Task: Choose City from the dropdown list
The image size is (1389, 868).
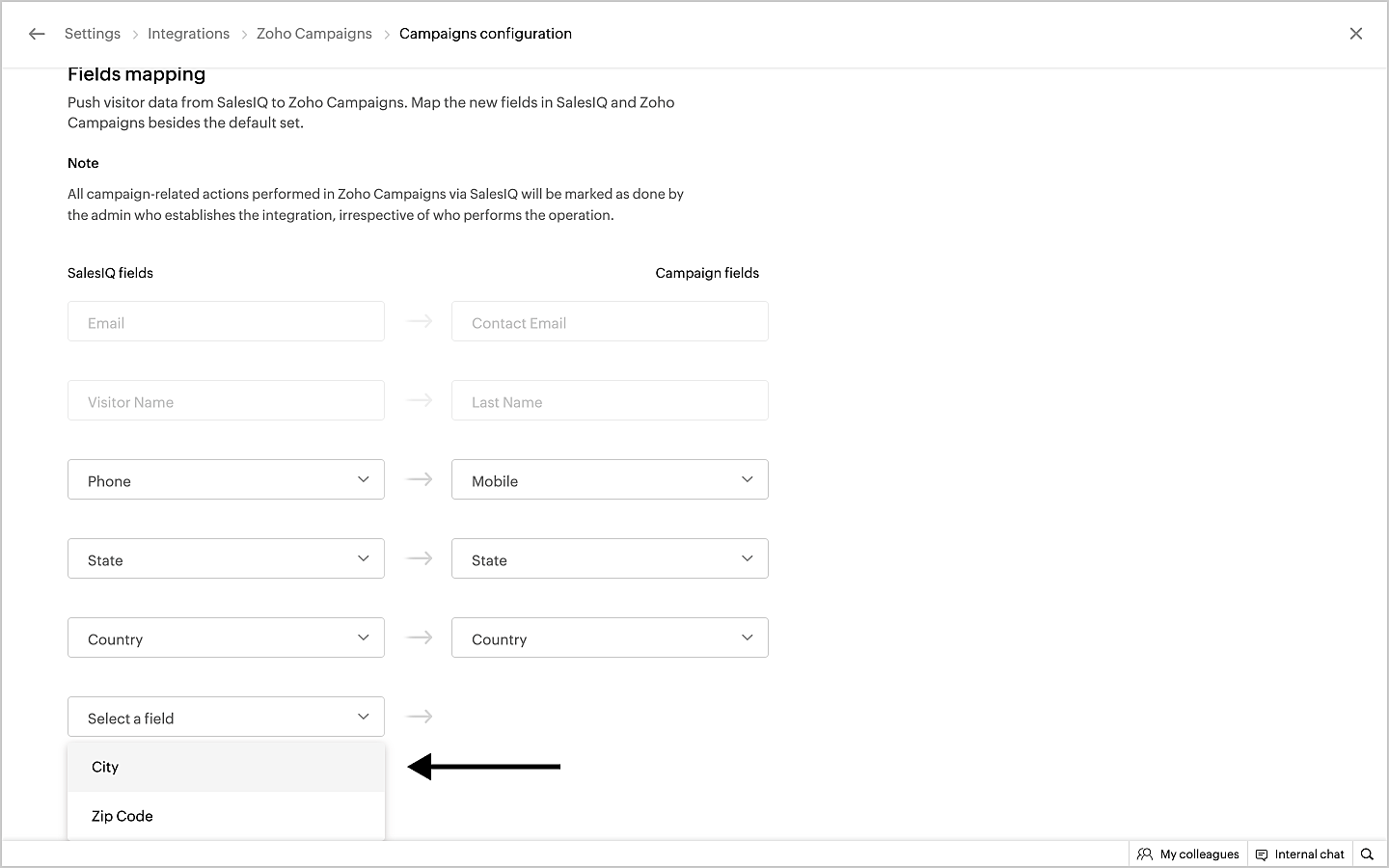Action: coord(105,768)
